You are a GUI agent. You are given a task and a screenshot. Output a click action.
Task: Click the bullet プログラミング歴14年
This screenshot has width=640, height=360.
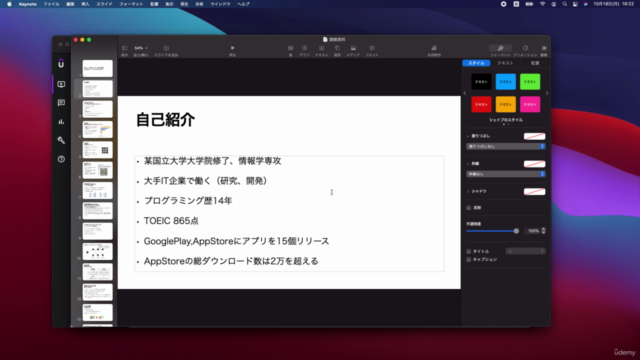pyautogui.click(x=188, y=201)
